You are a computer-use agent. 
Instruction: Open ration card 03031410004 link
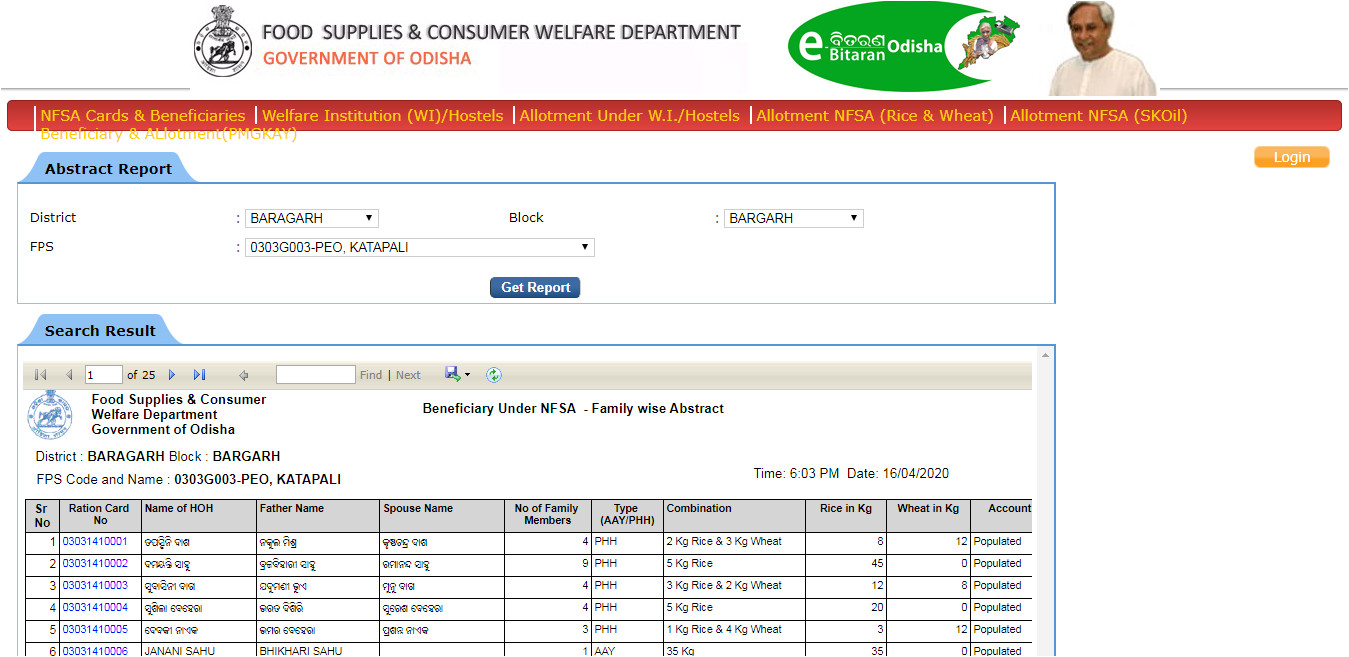(x=95, y=607)
